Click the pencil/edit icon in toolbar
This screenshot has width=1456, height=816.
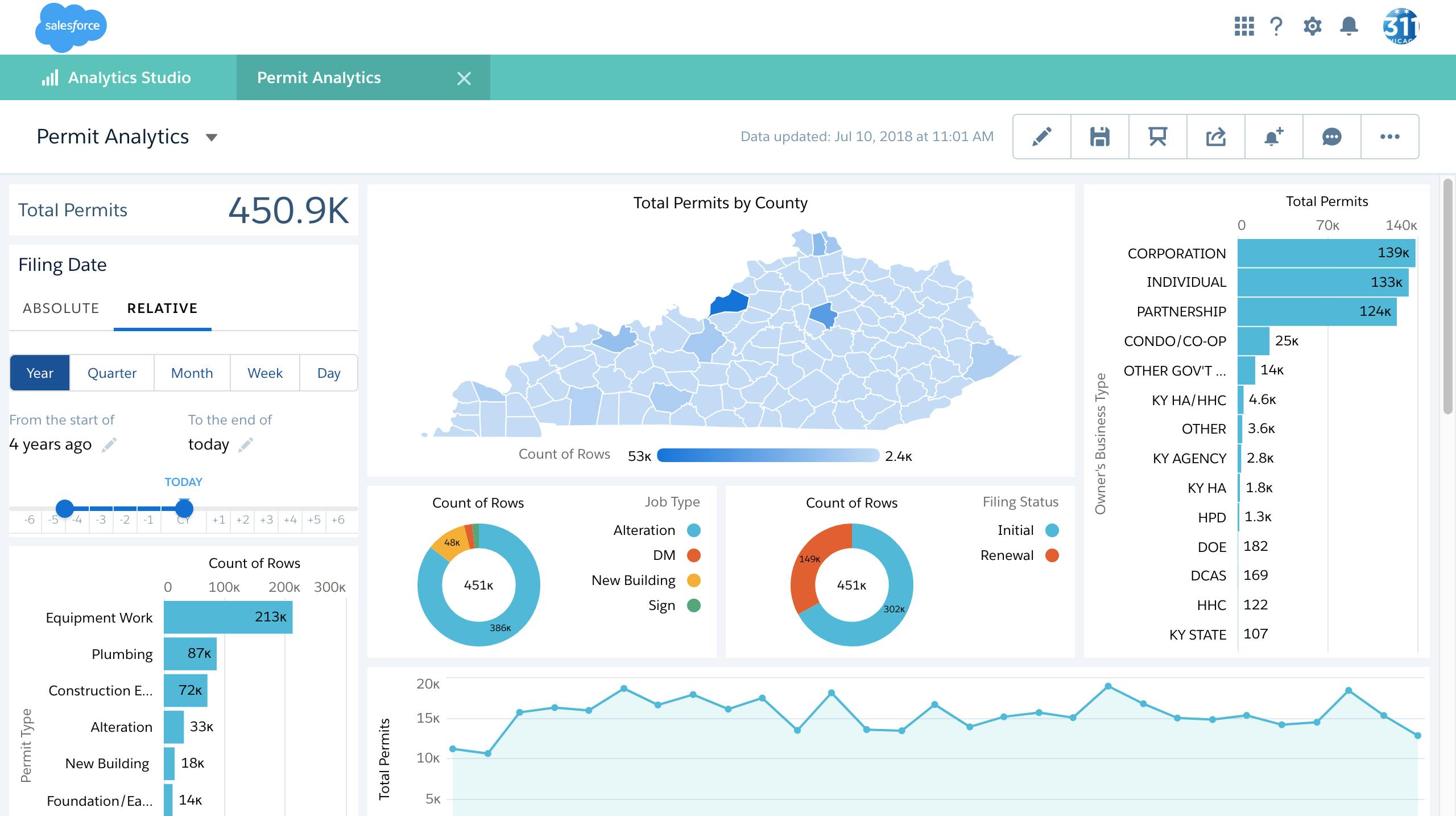[1043, 136]
